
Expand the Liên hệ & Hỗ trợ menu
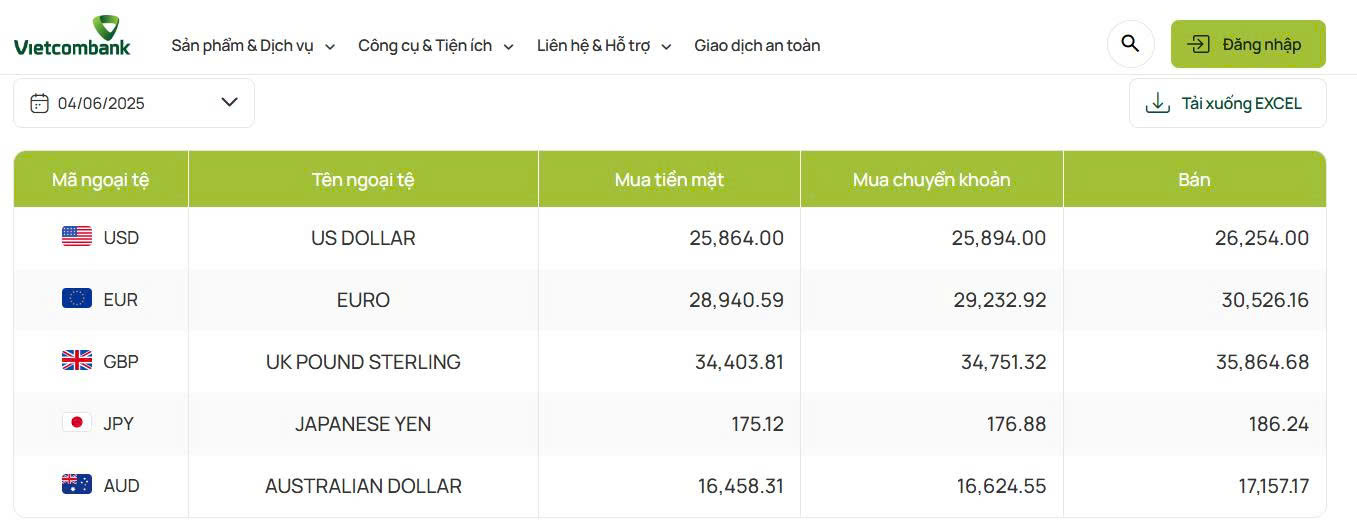(x=604, y=45)
